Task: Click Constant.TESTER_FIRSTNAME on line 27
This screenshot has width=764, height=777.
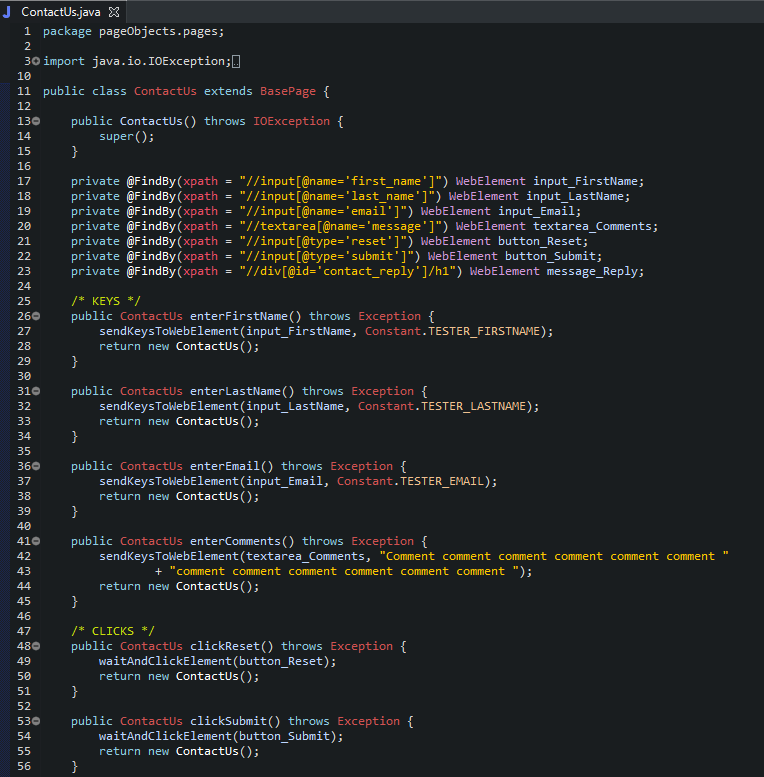Action: (452, 331)
